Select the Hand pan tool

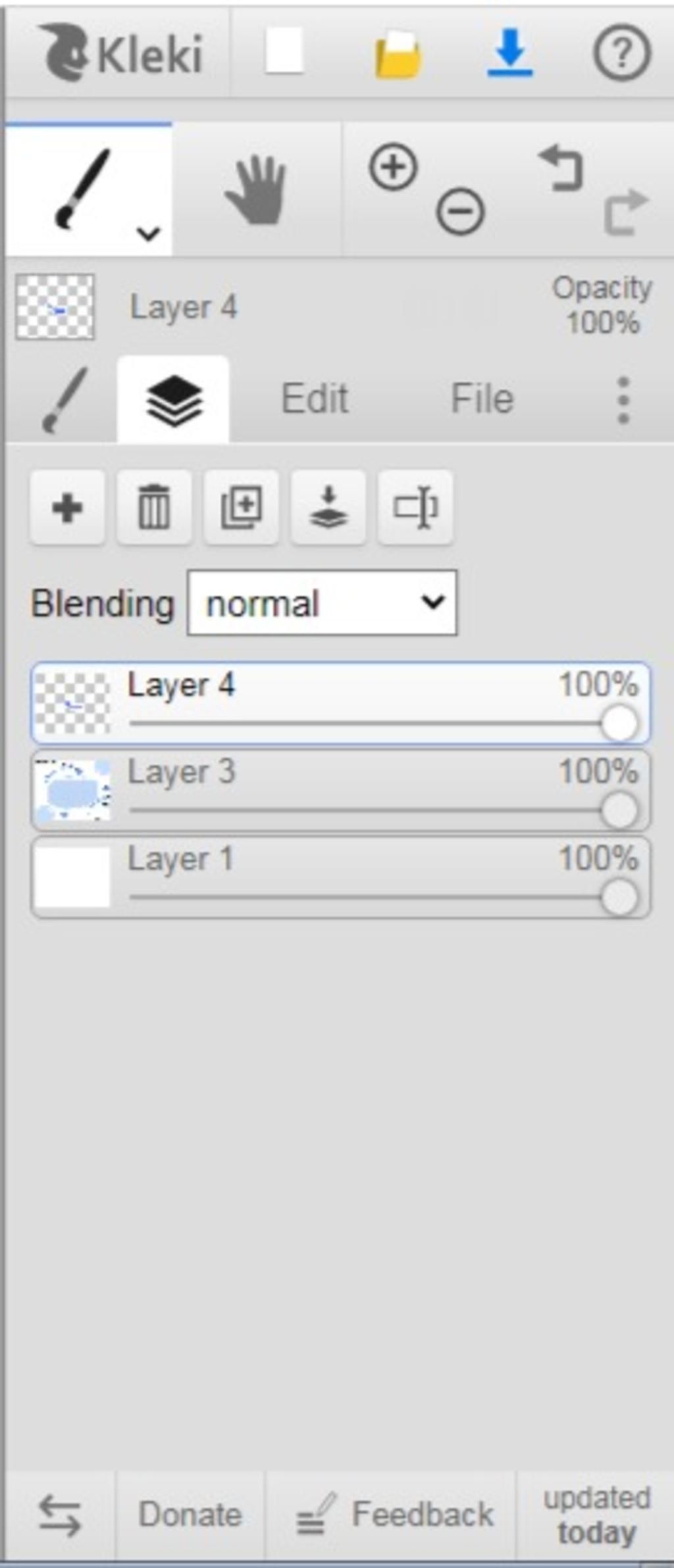[x=256, y=190]
